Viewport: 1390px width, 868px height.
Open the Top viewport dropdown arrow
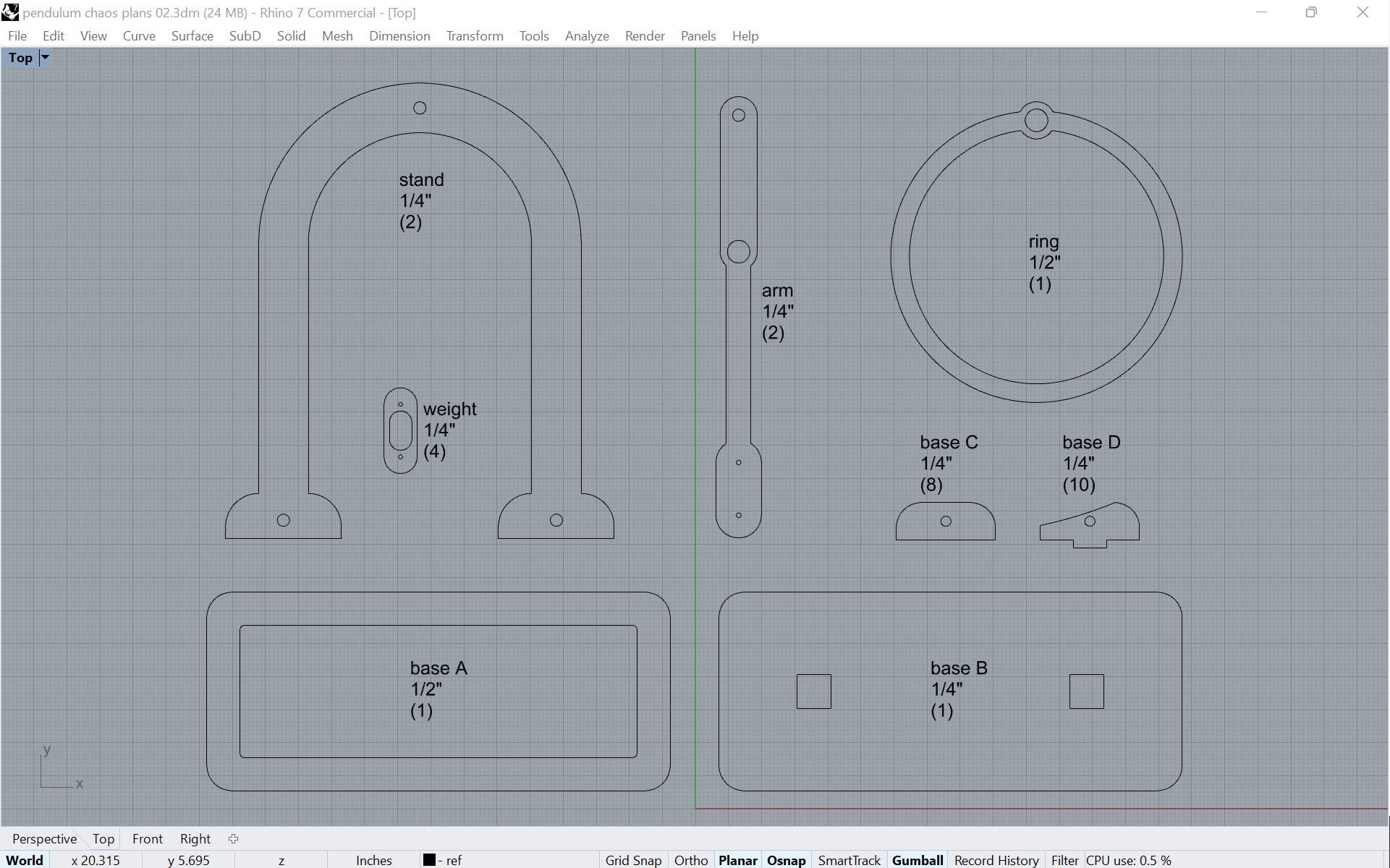pyautogui.click(x=45, y=58)
